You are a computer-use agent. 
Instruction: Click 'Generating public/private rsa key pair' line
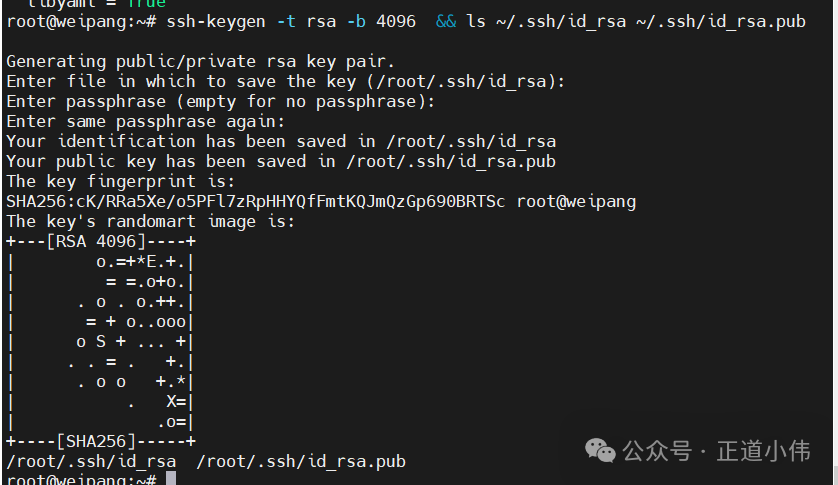coord(200,61)
